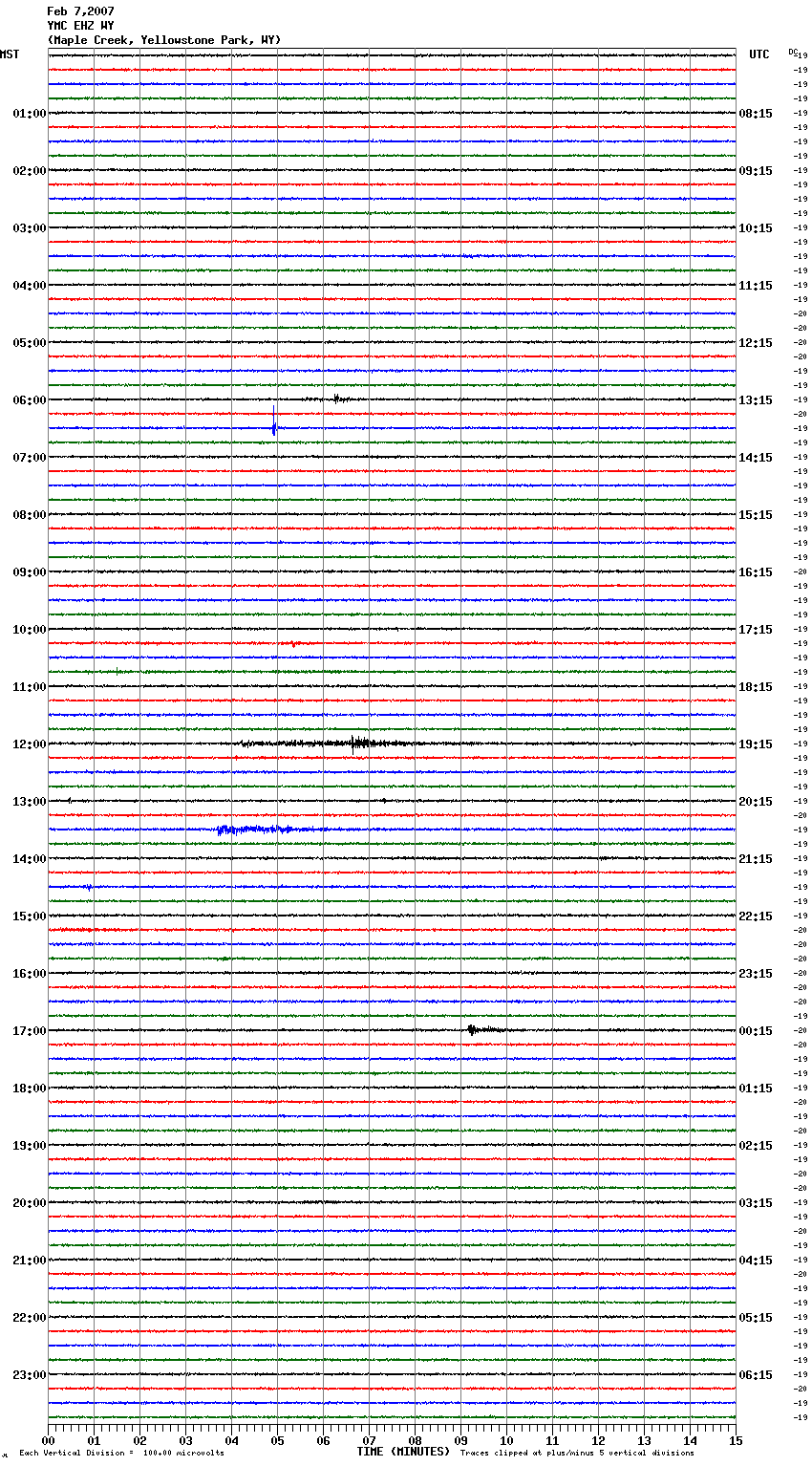Click the 13:15 UTC time label

756,400
